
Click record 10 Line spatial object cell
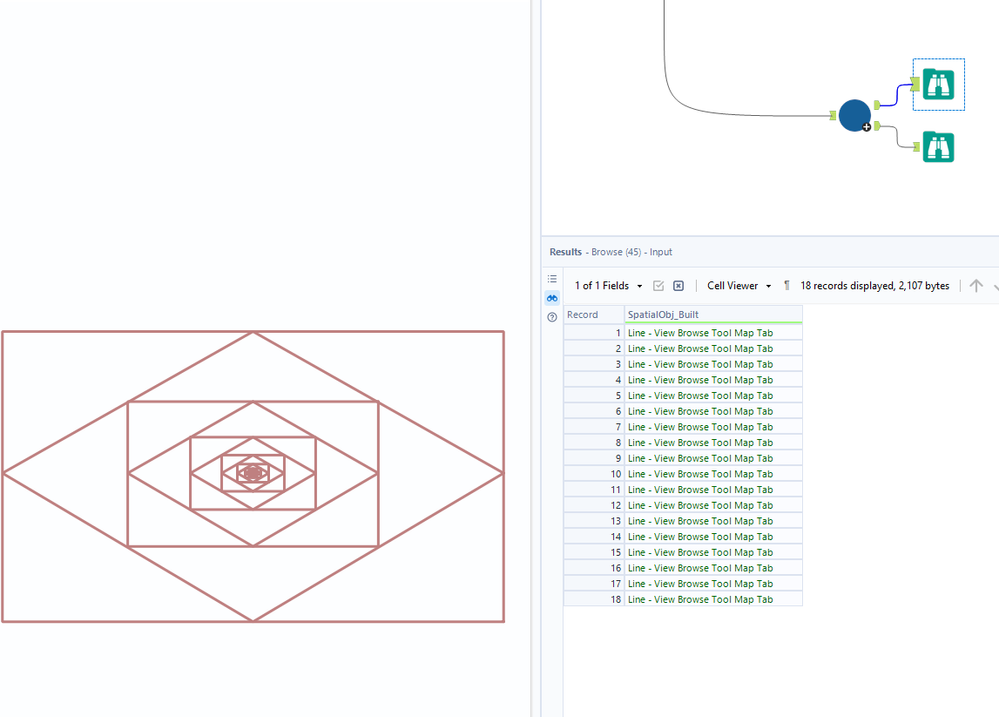[x=713, y=474]
